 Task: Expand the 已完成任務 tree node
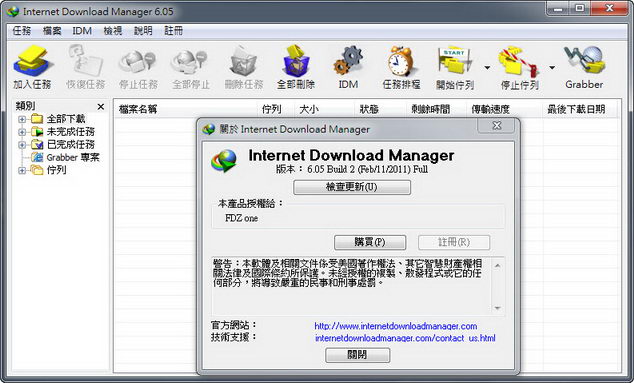(x=22, y=145)
